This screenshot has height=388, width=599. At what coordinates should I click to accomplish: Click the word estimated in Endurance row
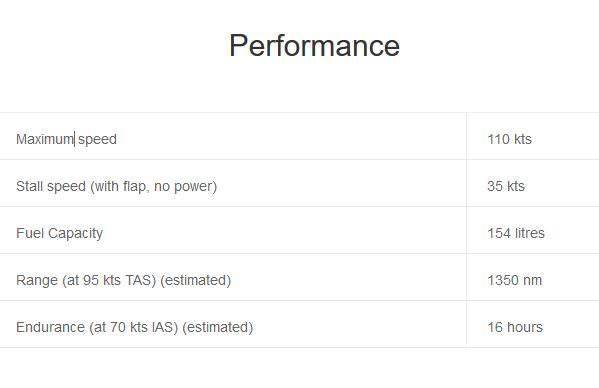click(218, 327)
